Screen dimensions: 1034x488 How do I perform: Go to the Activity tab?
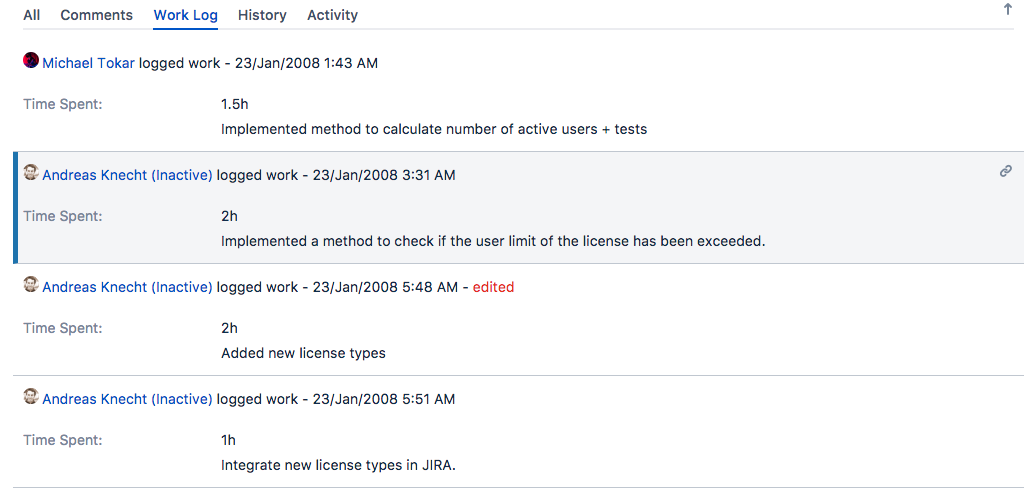point(332,15)
